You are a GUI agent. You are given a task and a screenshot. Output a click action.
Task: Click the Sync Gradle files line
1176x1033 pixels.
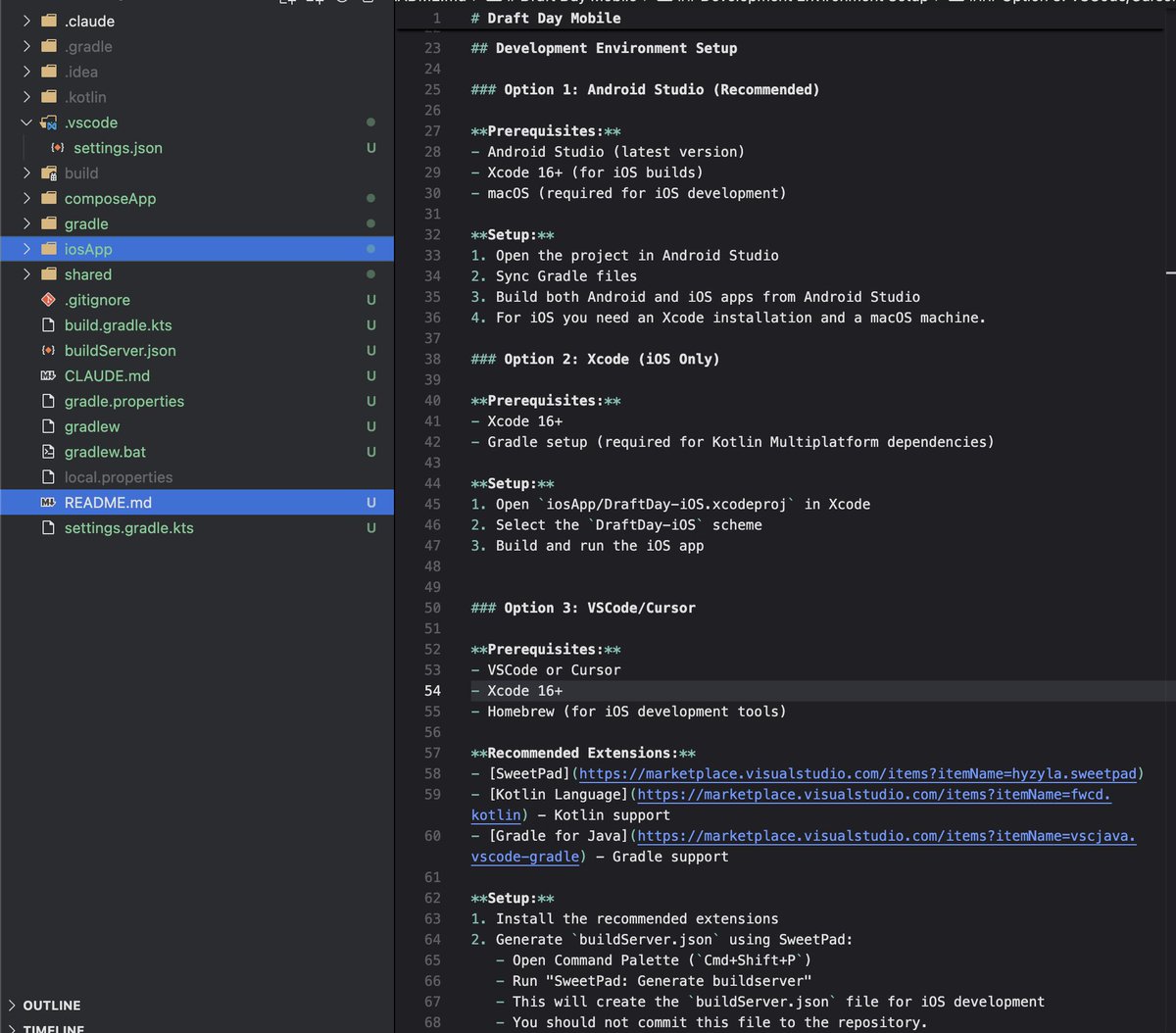pos(554,276)
